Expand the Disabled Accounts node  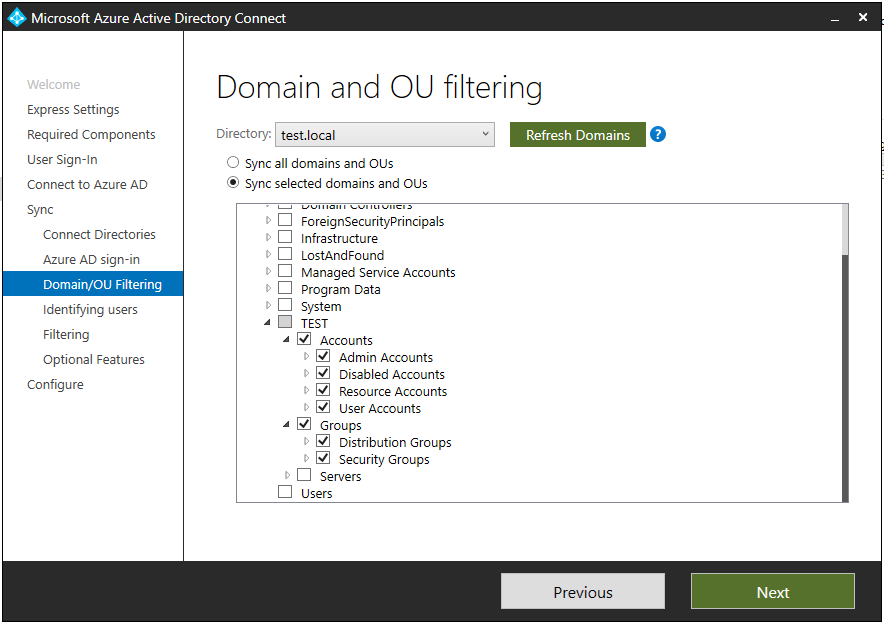point(306,373)
